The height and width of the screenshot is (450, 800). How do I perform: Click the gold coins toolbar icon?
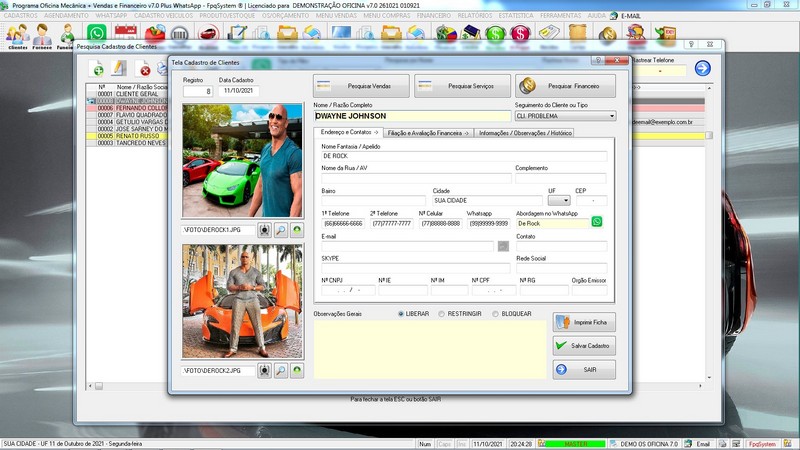click(x=607, y=35)
